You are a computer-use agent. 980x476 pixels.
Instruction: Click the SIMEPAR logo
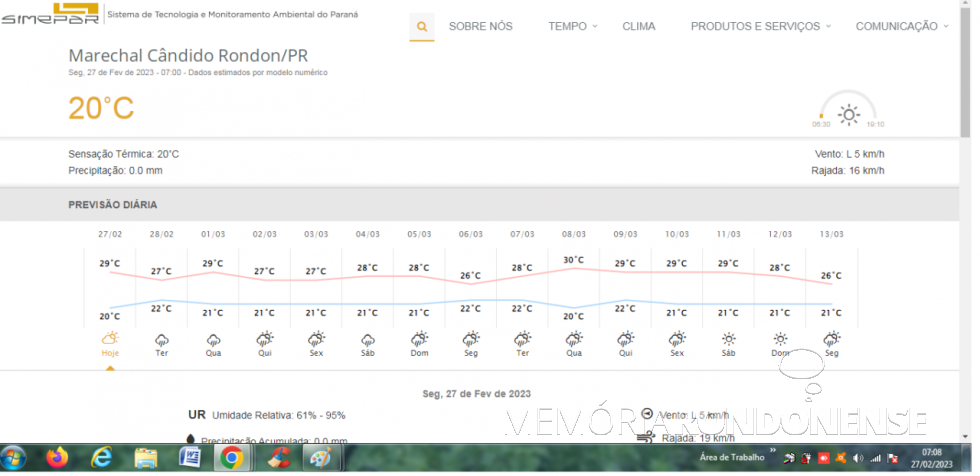[50, 14]
